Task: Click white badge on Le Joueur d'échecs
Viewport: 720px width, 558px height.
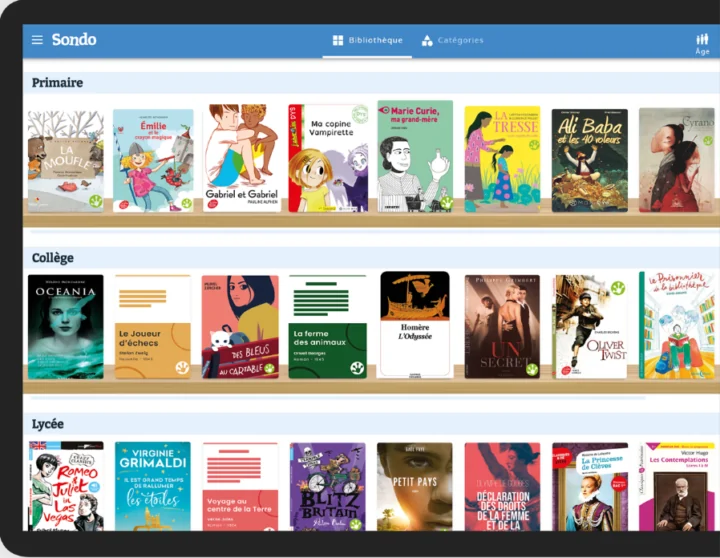Action: (182, 368)
